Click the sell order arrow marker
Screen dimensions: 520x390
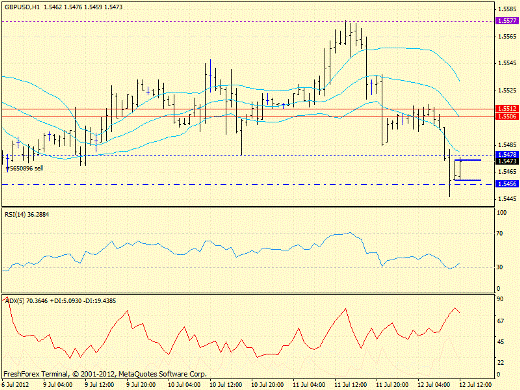click(x=8, y=169)
